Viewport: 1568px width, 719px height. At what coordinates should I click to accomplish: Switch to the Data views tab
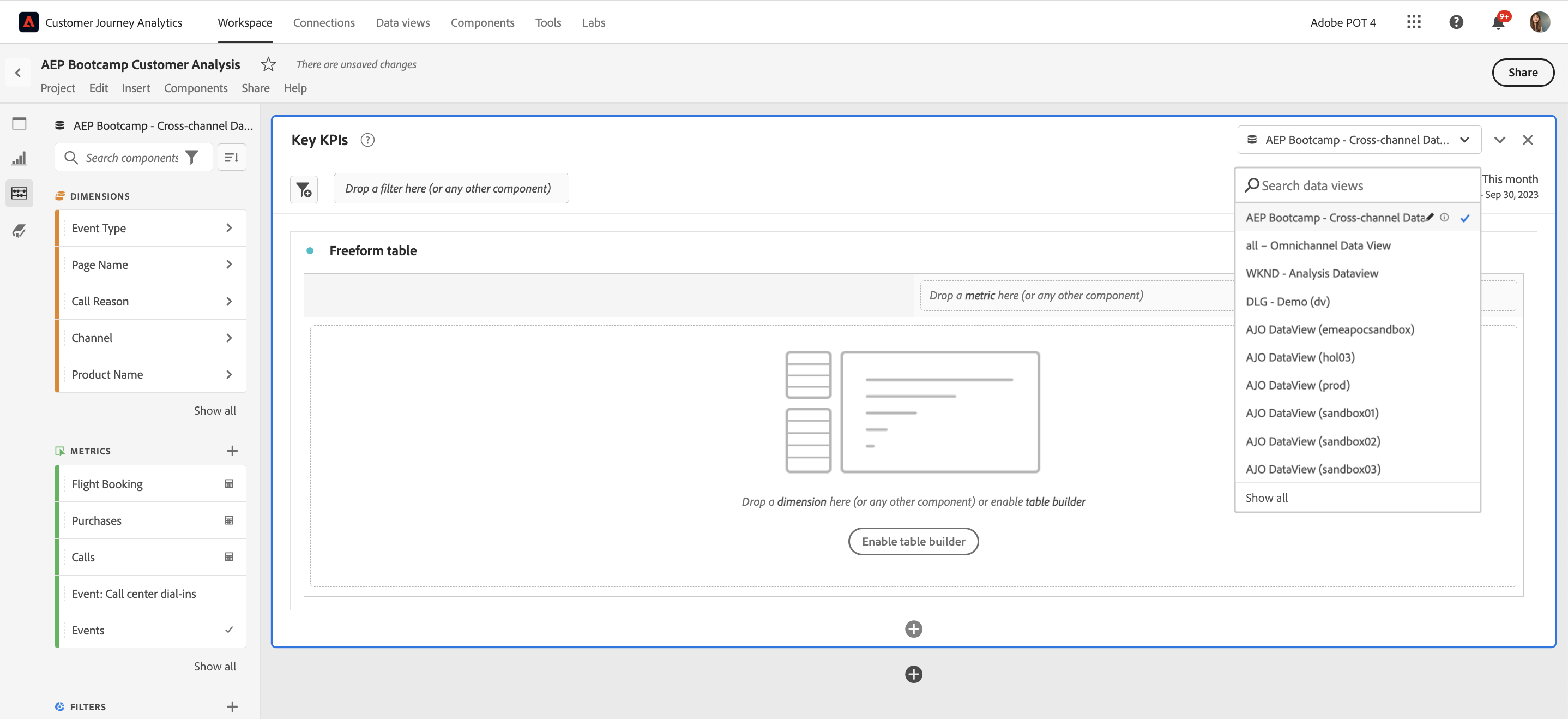402,22
